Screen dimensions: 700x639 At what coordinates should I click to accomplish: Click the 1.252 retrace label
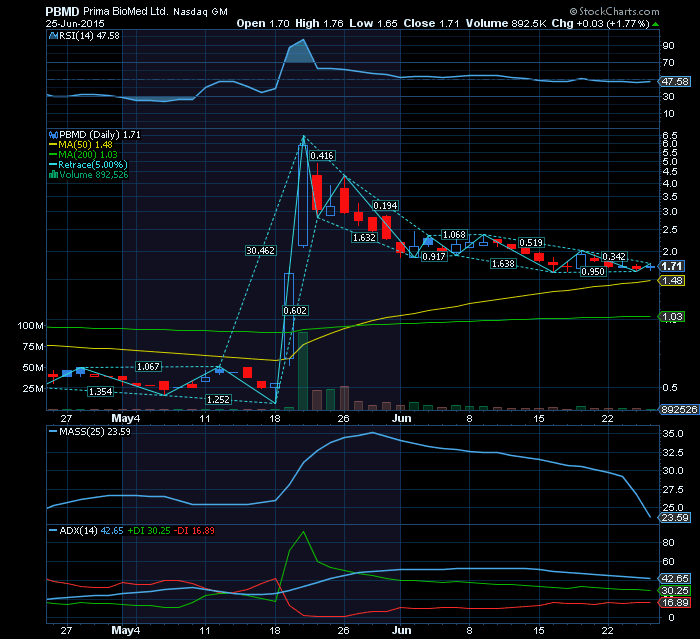(218, 400)
